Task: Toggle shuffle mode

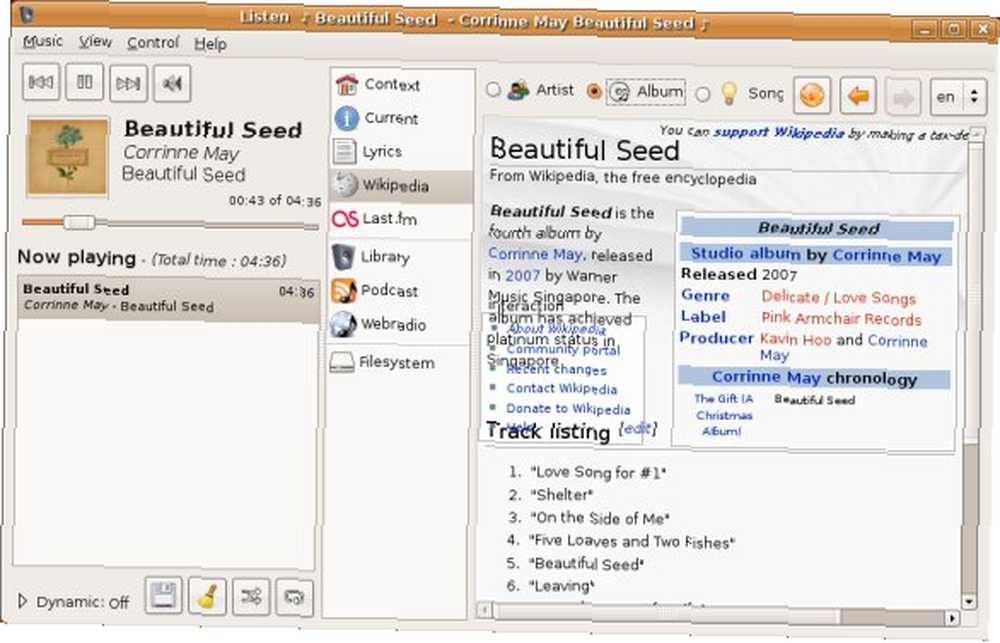Action: (251, 597)
